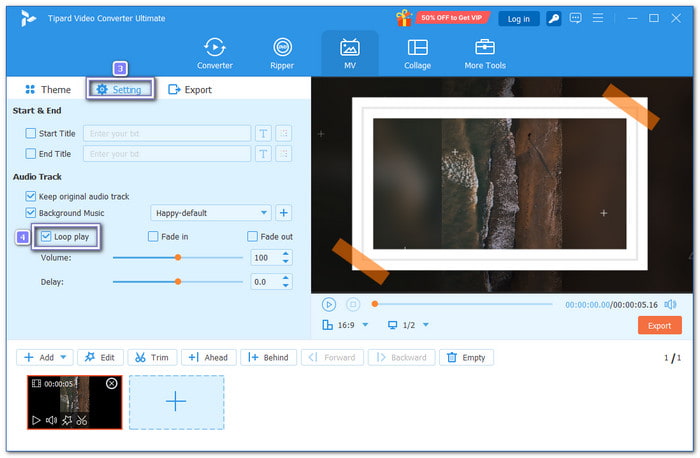Enable the Fade in checkbox
This screenshot has width=700, height=458.
(153, 237)
